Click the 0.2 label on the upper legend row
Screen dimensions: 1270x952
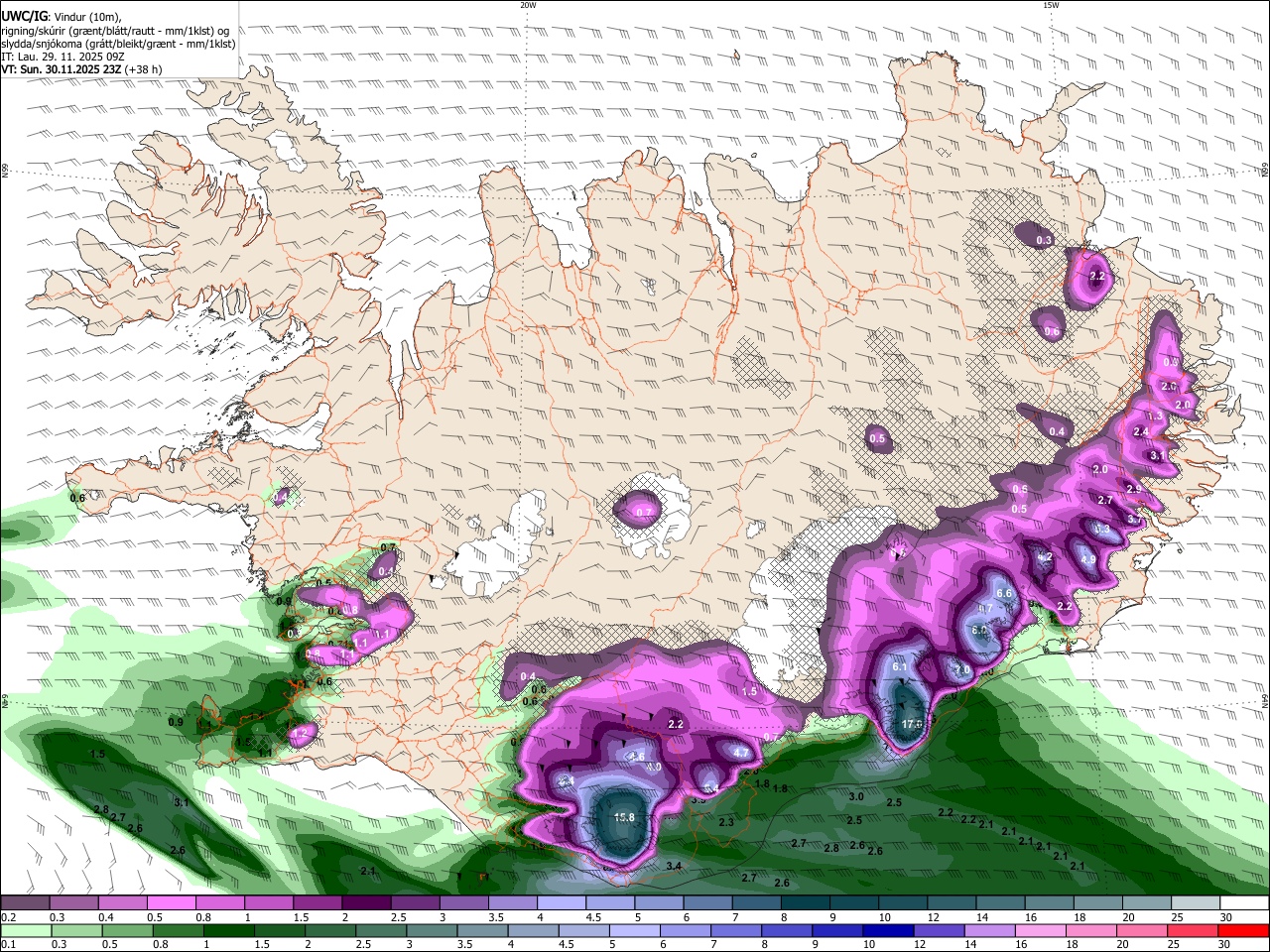click(9, 917)
